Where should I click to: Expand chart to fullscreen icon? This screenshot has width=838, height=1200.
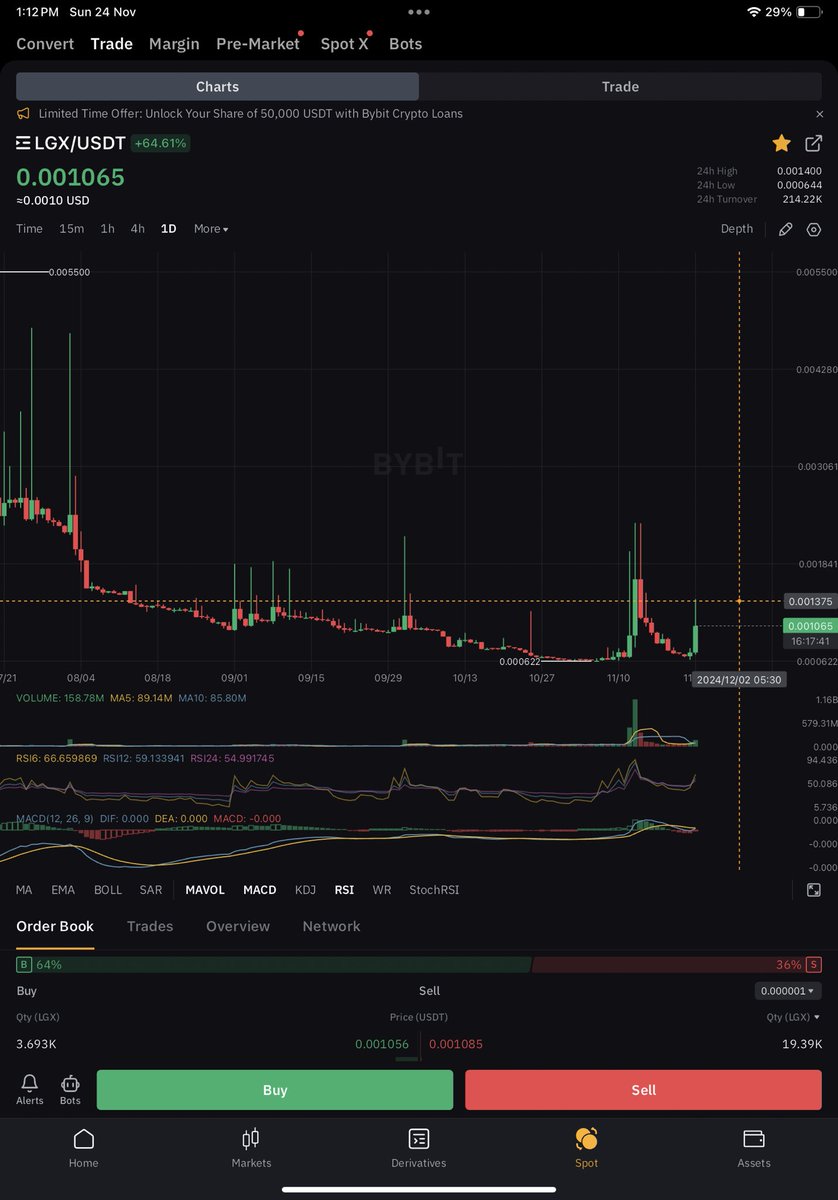click(x=814, y=890)
